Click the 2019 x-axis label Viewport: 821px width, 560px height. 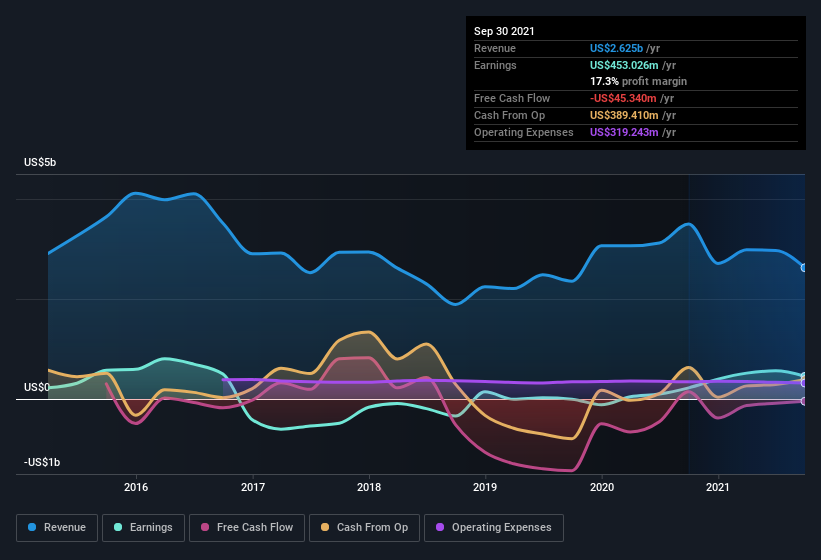(485, 487)
